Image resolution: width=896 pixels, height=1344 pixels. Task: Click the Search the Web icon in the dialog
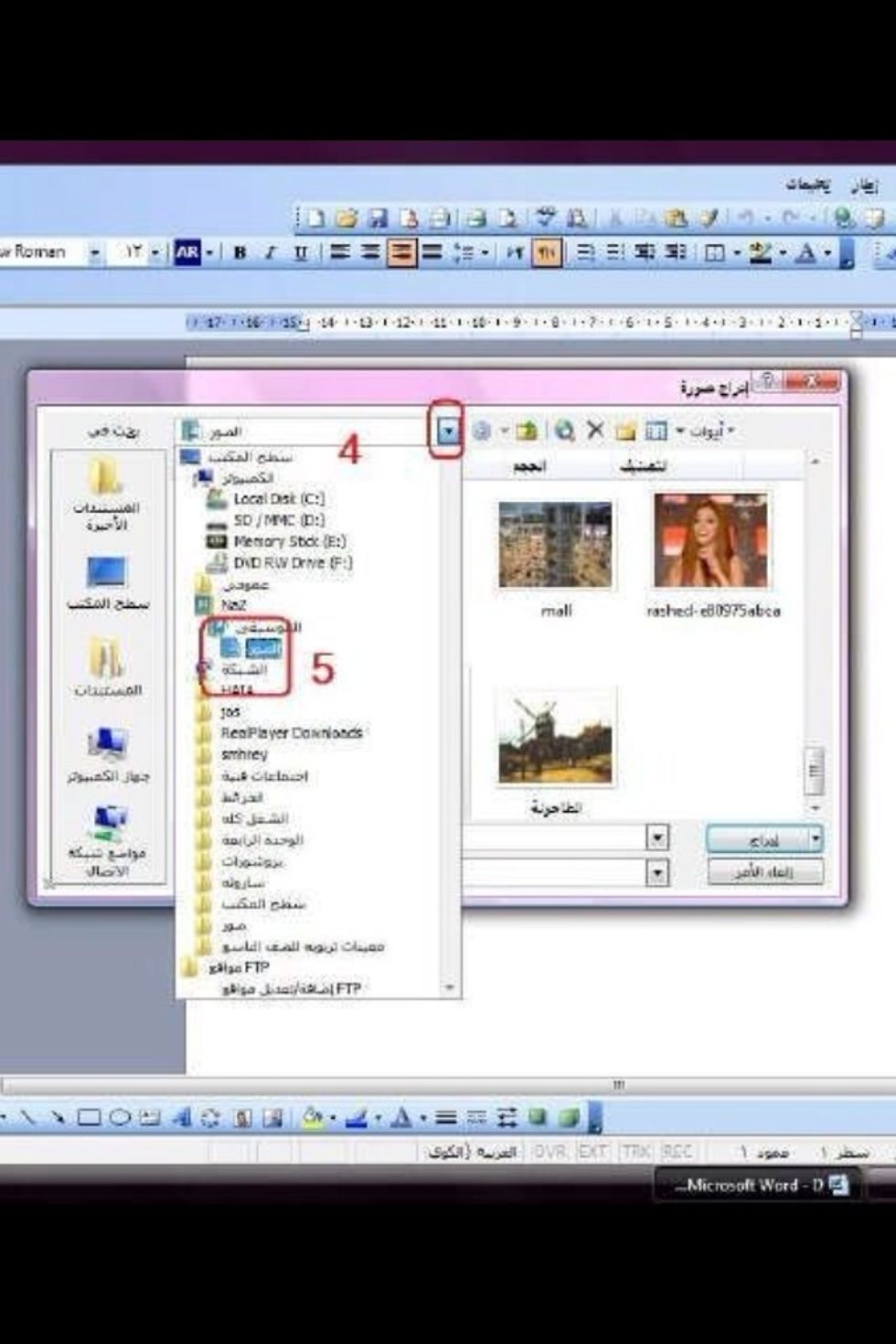click(x=565, y=430)
